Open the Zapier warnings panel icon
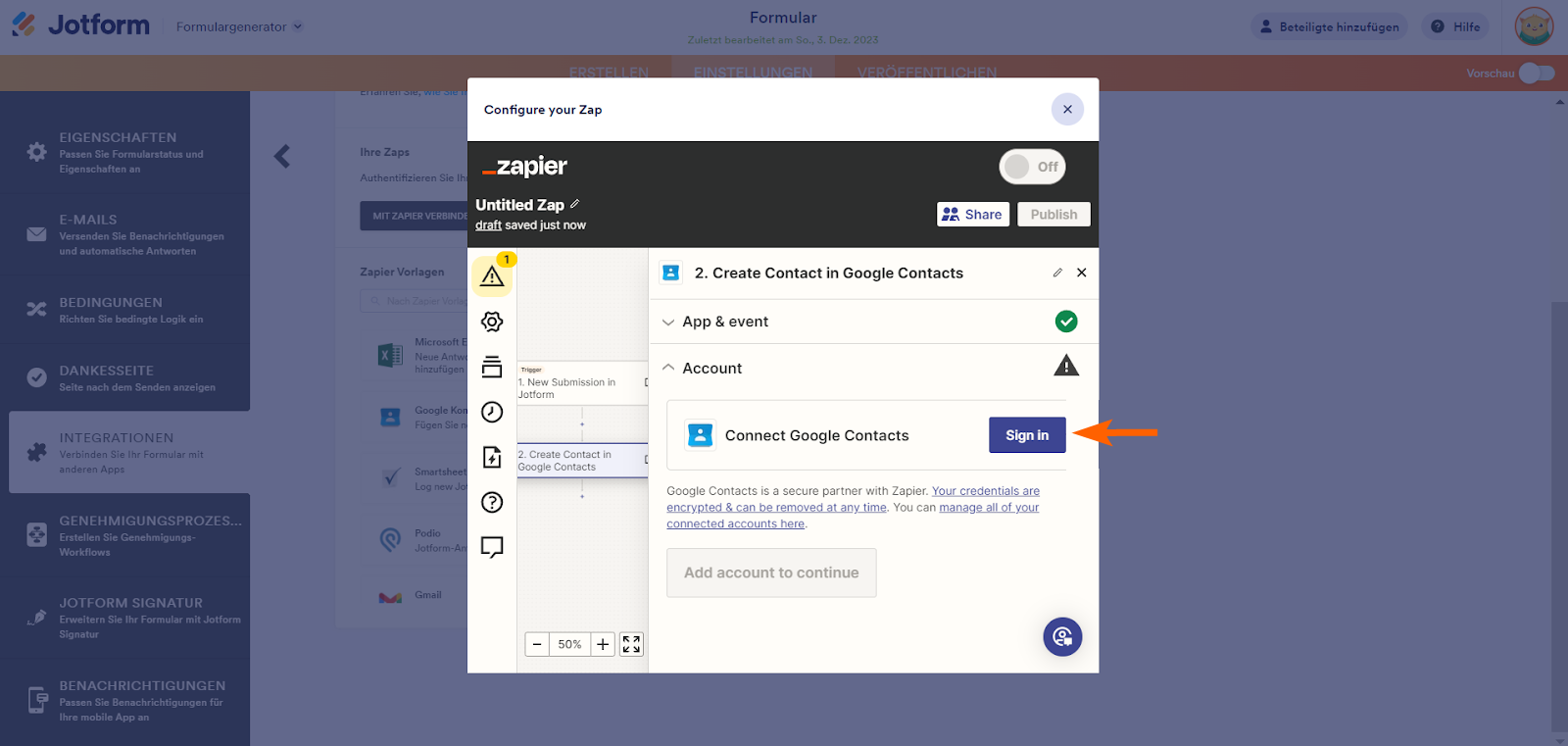The width and height of the screenshot is (1568, 746). click(492, 276)
